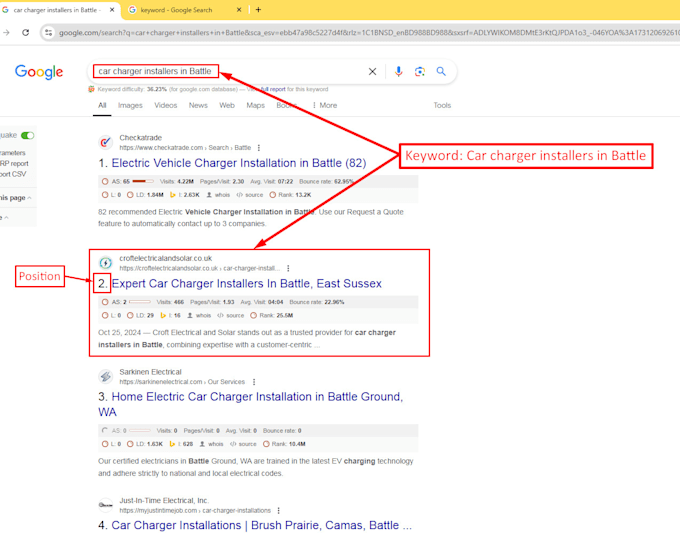This screenshot has width=680, height=533.
Task: Click the Google logo
Action: click(39, 72)
